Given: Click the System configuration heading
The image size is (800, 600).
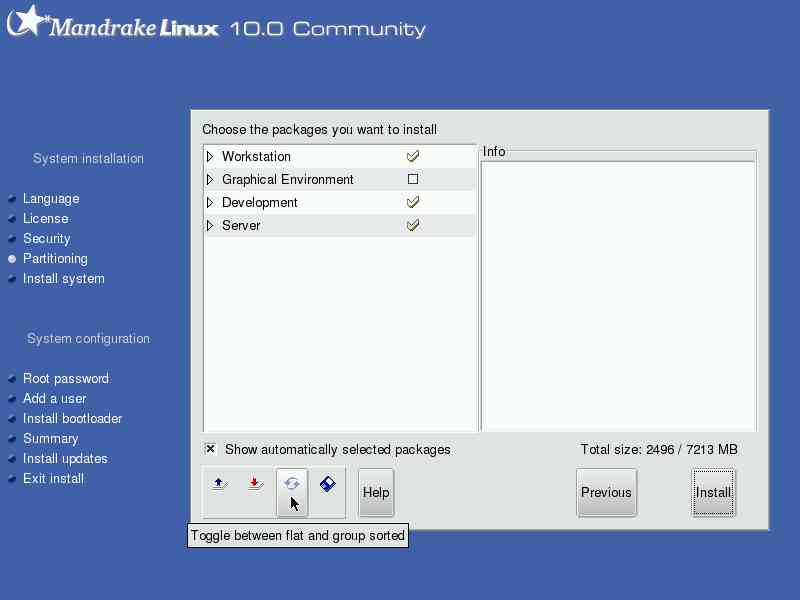Looking at the screenshot, I should tap(88, 339).
